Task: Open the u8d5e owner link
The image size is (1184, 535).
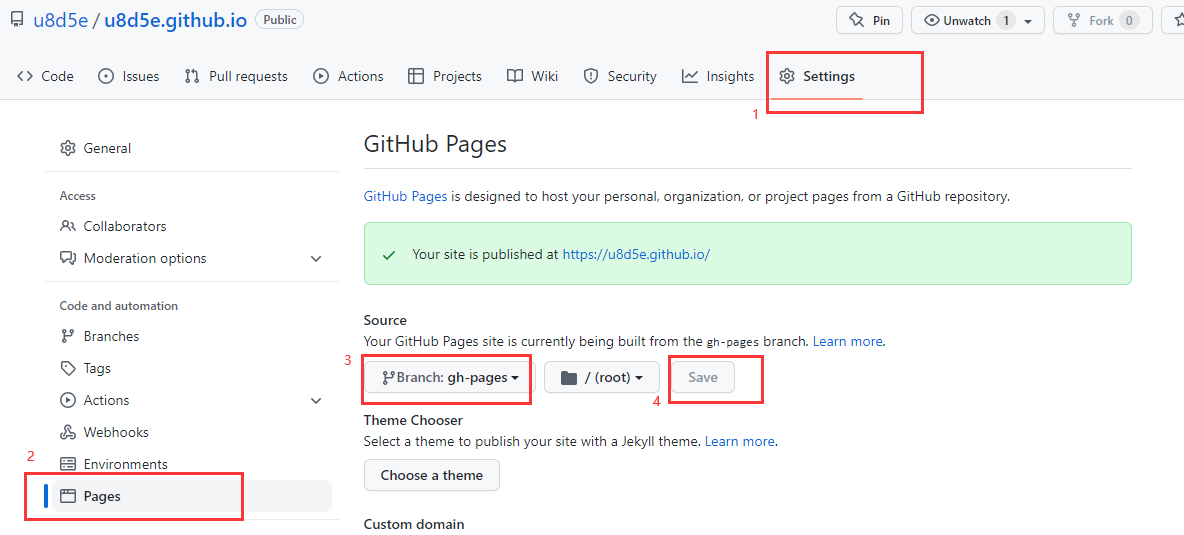Action: click(60, 20)
